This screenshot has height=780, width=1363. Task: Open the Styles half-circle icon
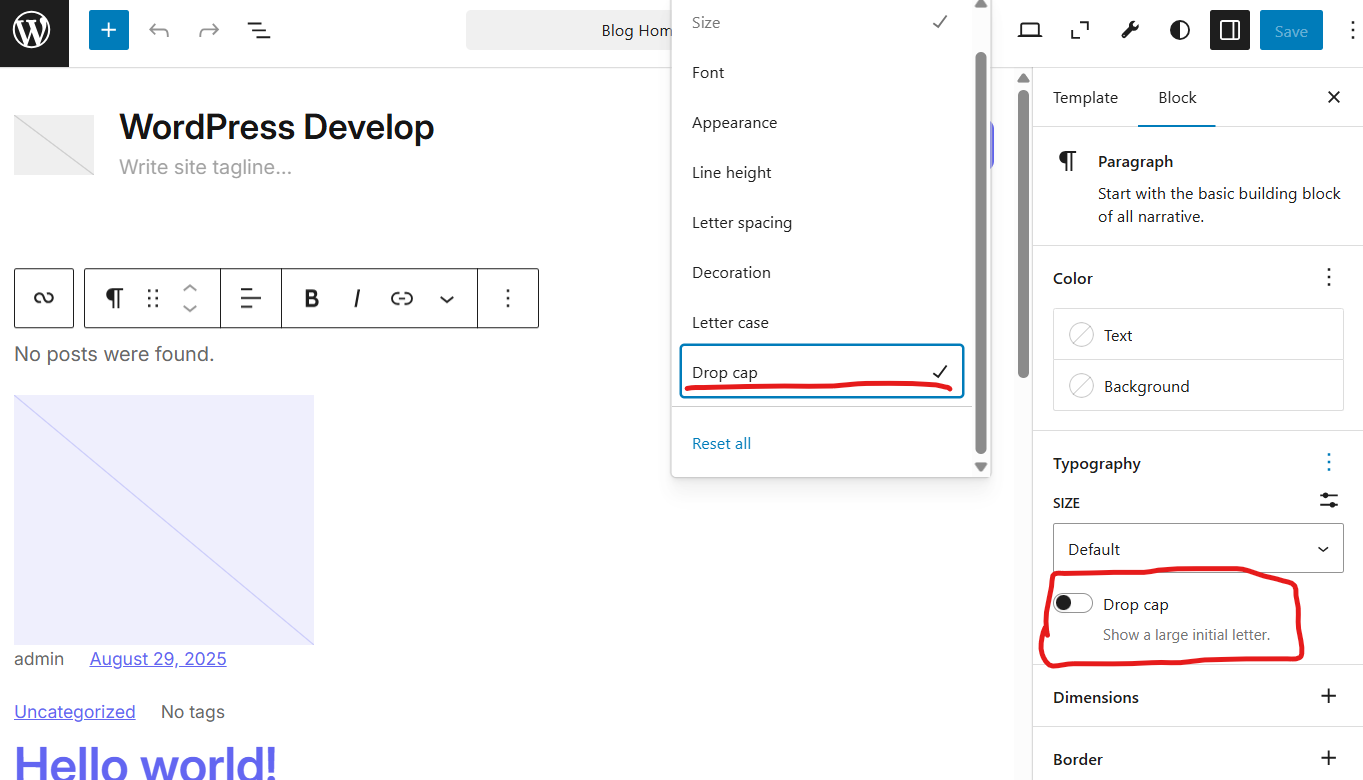[1180, 30]
